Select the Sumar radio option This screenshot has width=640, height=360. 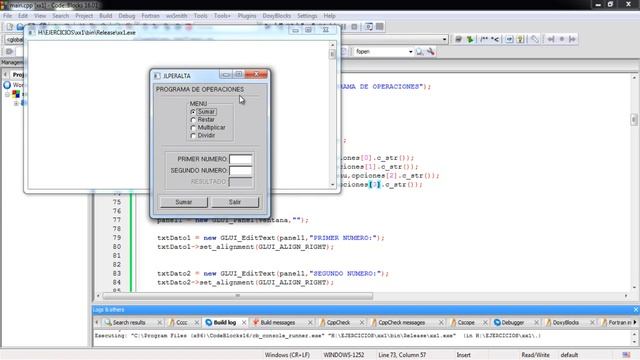(x=203, y=111)
